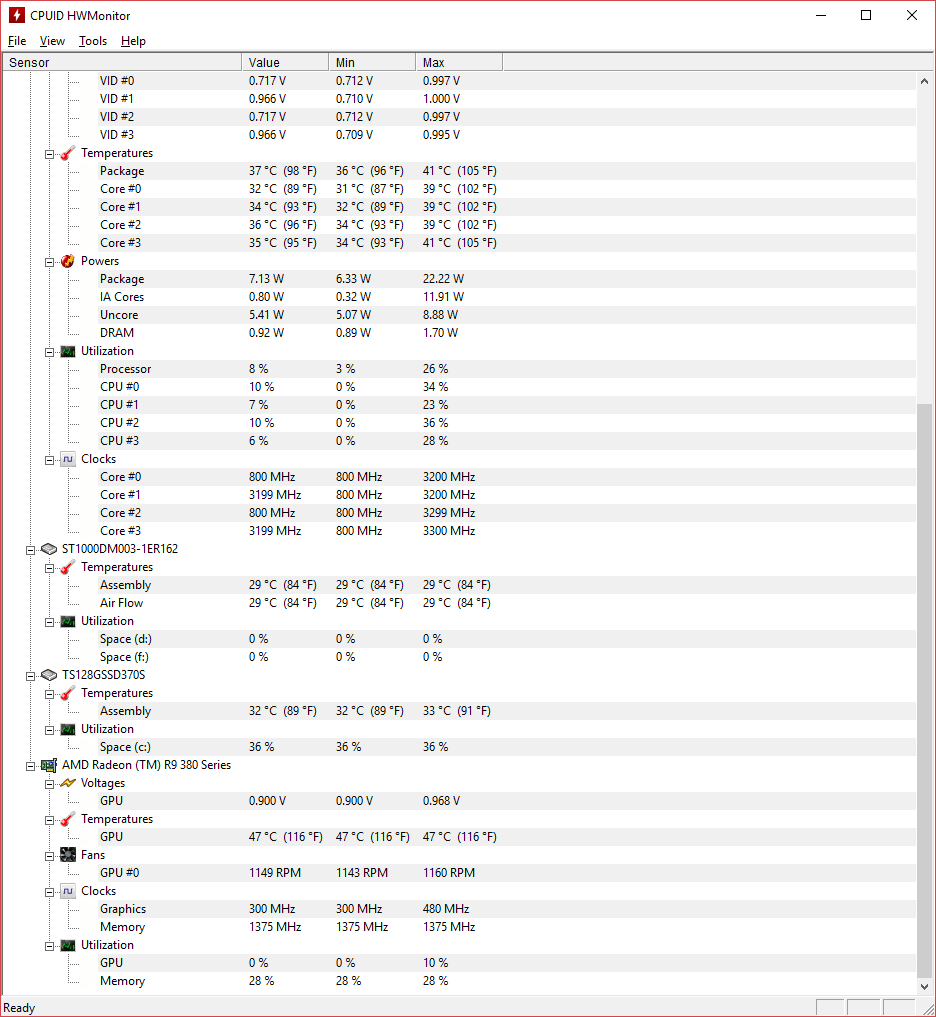Click the GPU Voltages lightning icon
This screenshot has width=936, height=1017.
click(x=67, y=783)
